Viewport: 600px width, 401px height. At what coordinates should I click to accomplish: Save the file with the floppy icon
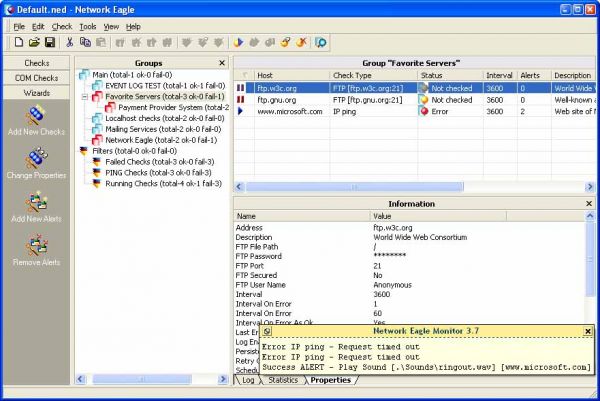click(49, 43)
